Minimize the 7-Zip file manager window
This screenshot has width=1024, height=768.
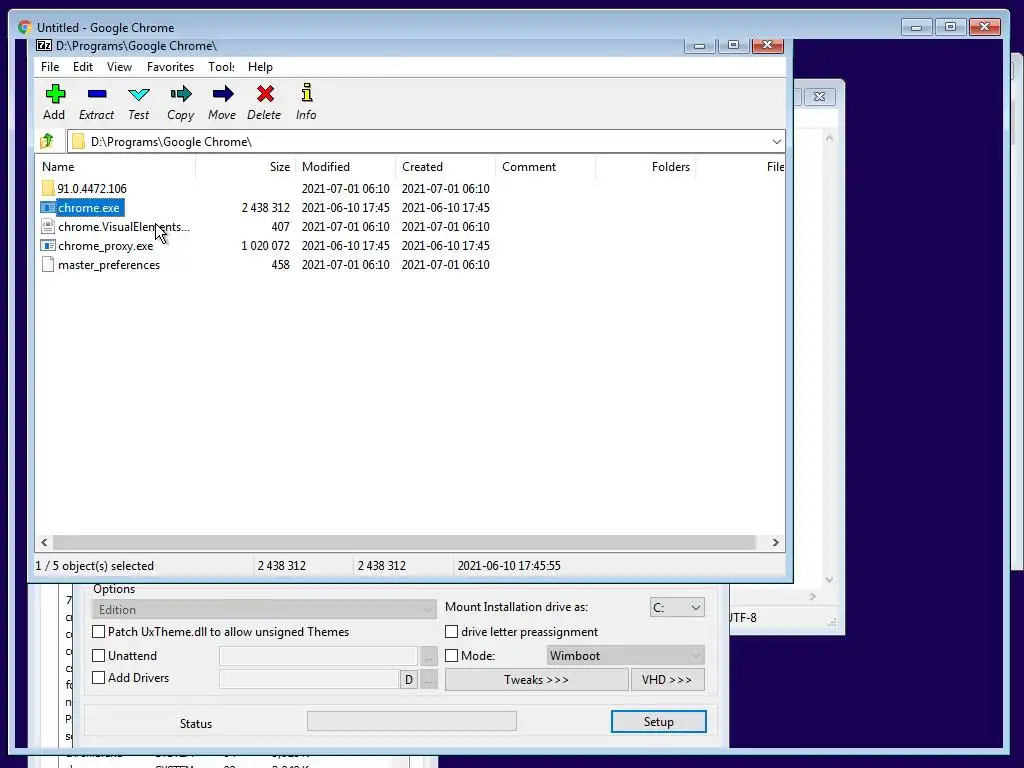699,45
